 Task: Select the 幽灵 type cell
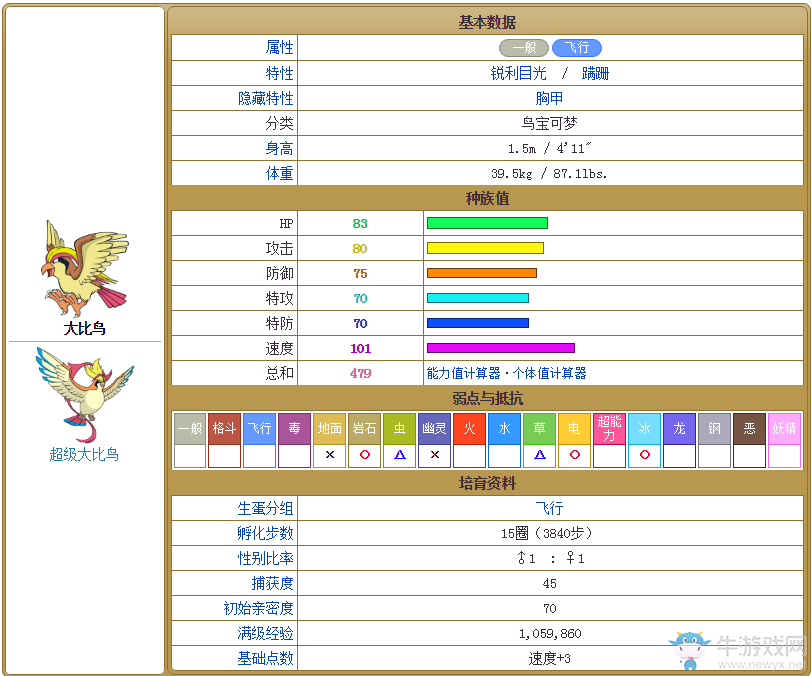pos(434,428)
